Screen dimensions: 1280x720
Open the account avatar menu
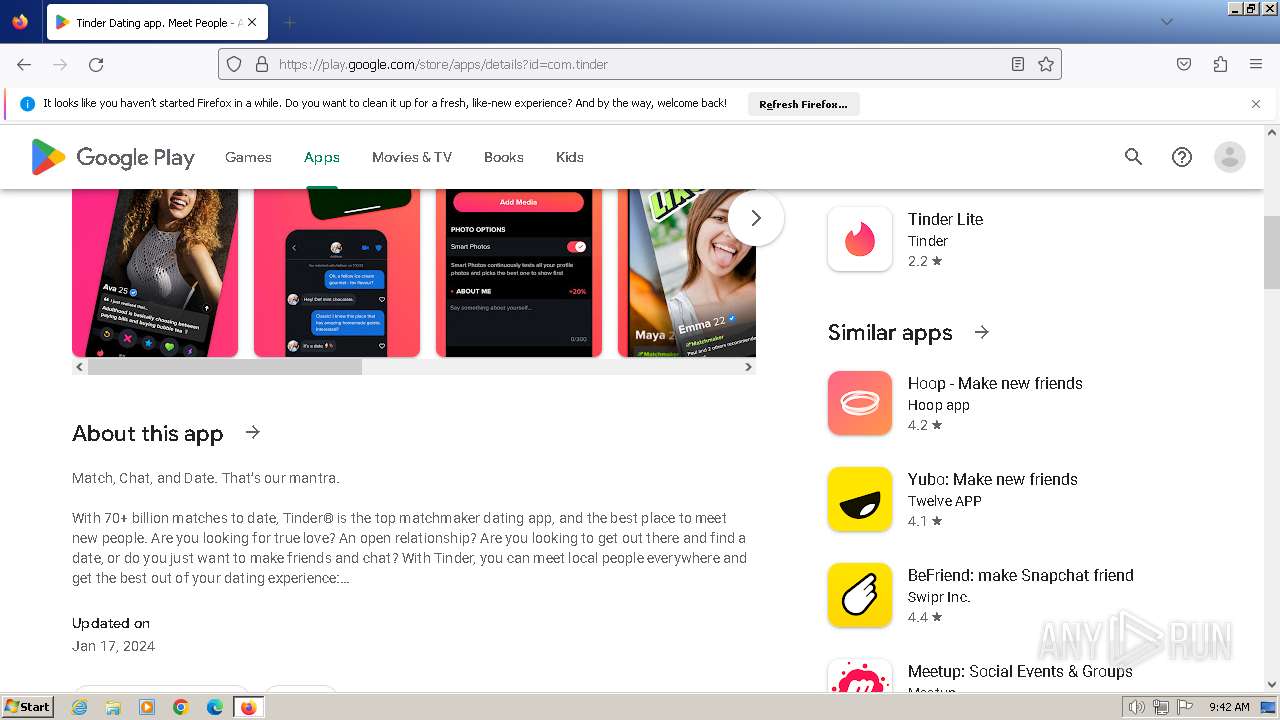pyautogui.click(x=1230, y=157)
